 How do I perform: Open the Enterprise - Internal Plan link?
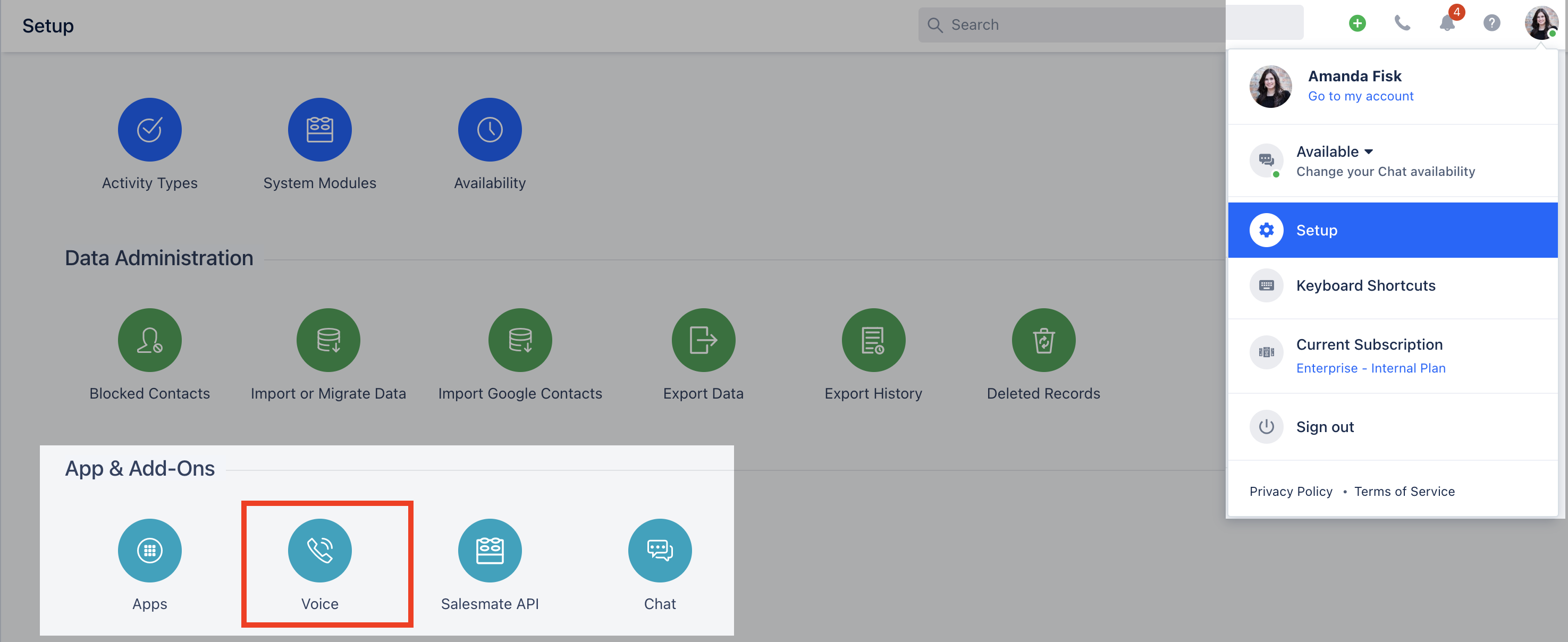point(1370,368)
